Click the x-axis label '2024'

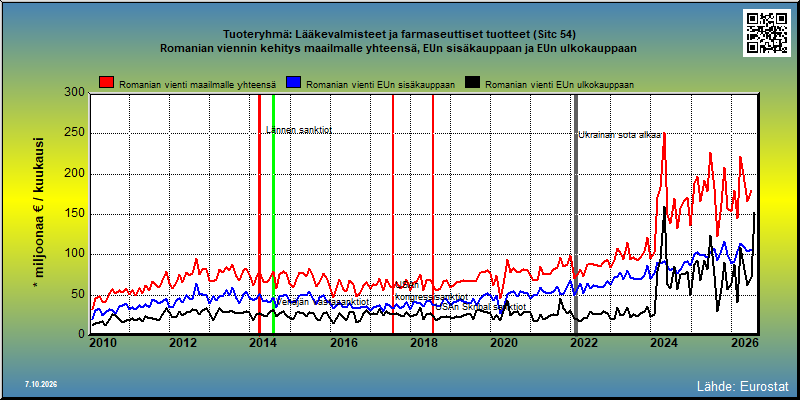click(x=665, y=343)
